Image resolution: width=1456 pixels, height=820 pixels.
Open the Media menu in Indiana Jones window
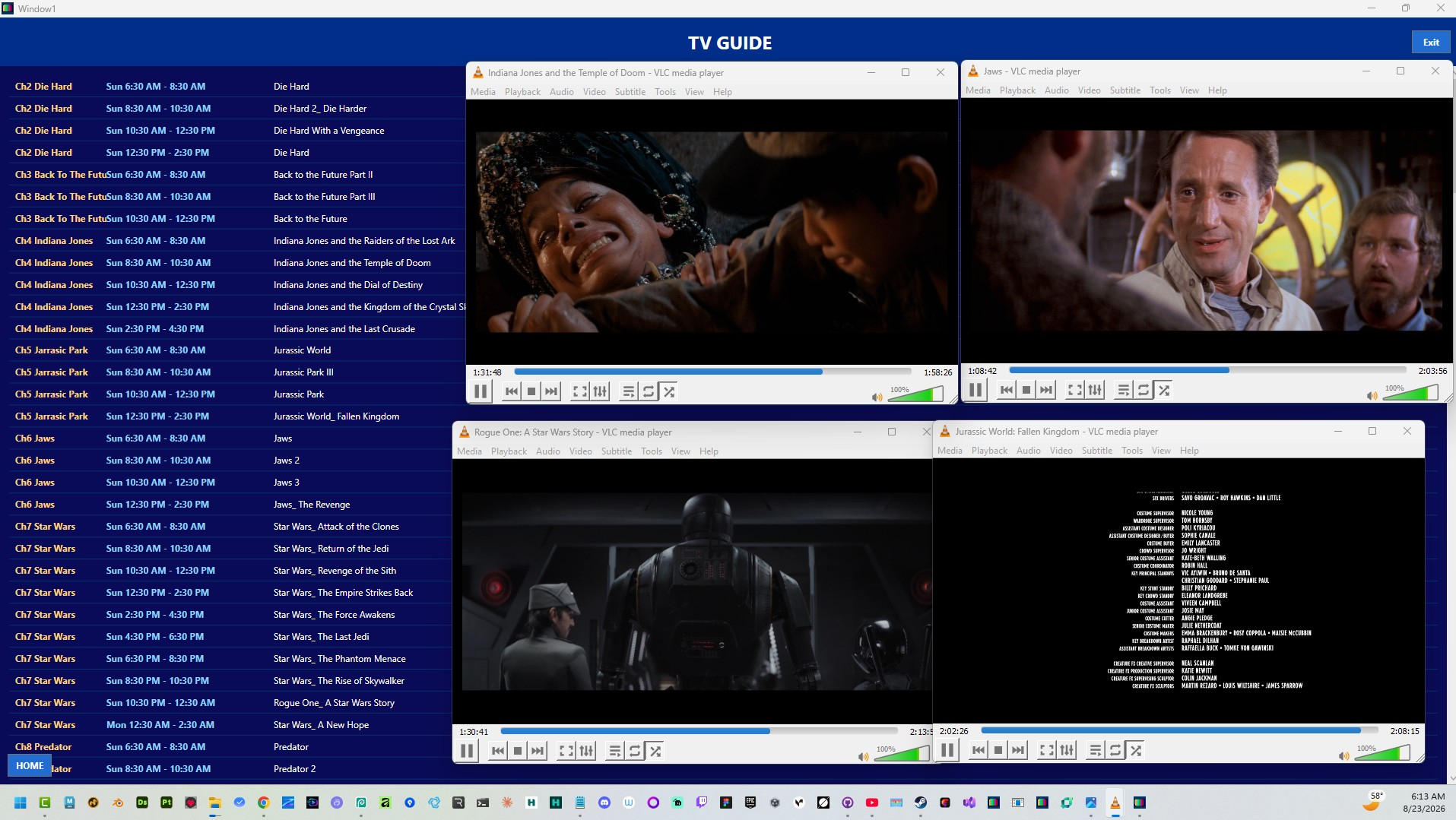pos(483,92)
